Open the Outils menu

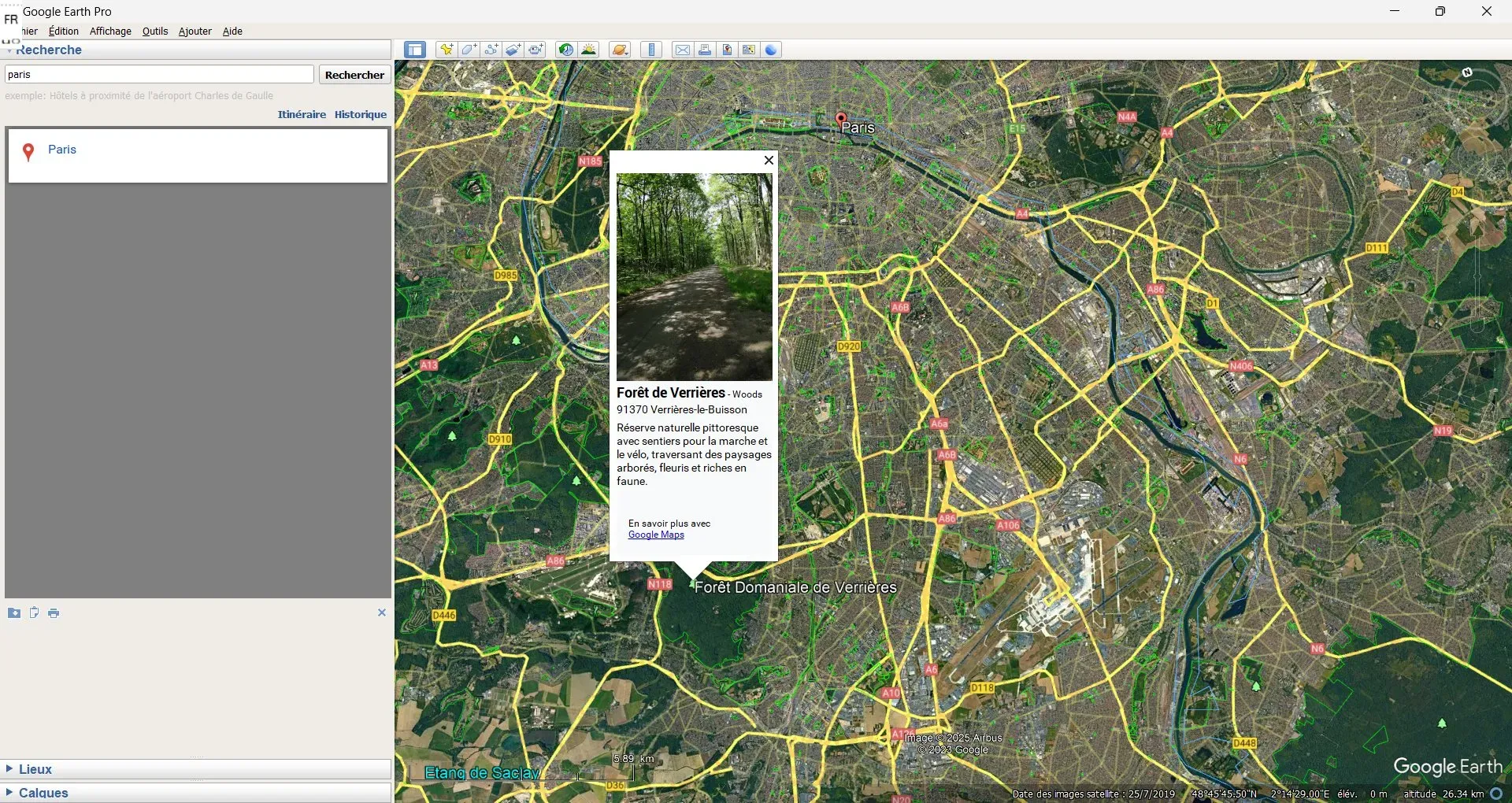point(155,31)
